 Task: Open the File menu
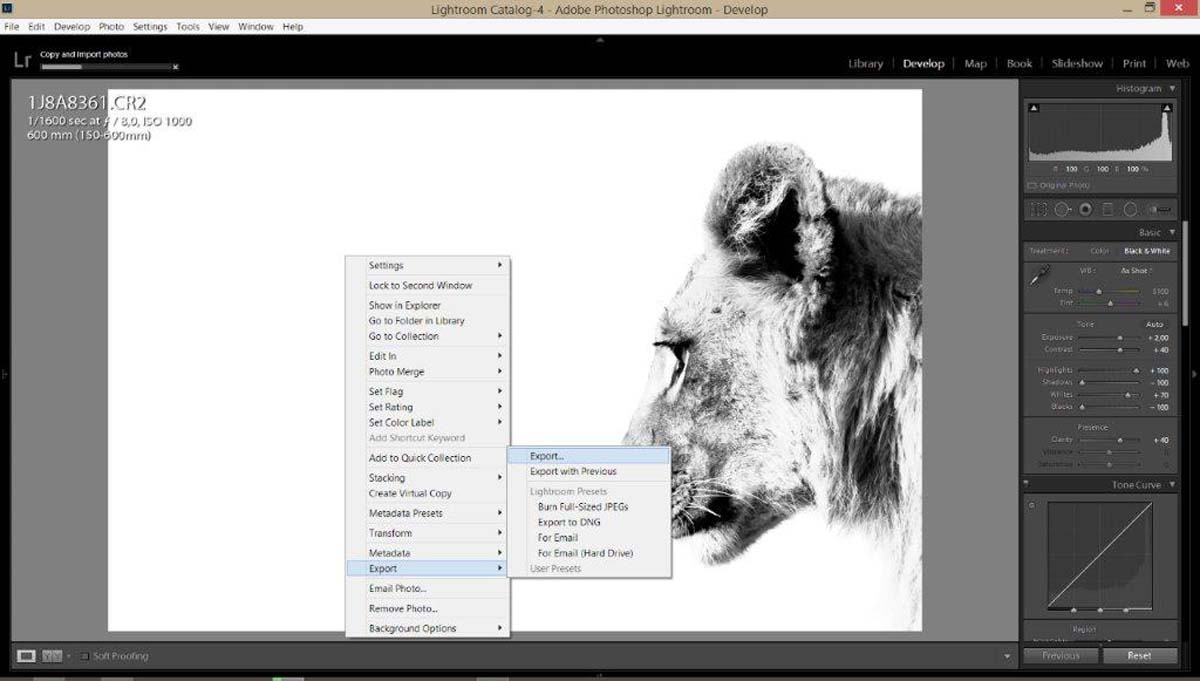click(x=12, y=26)
